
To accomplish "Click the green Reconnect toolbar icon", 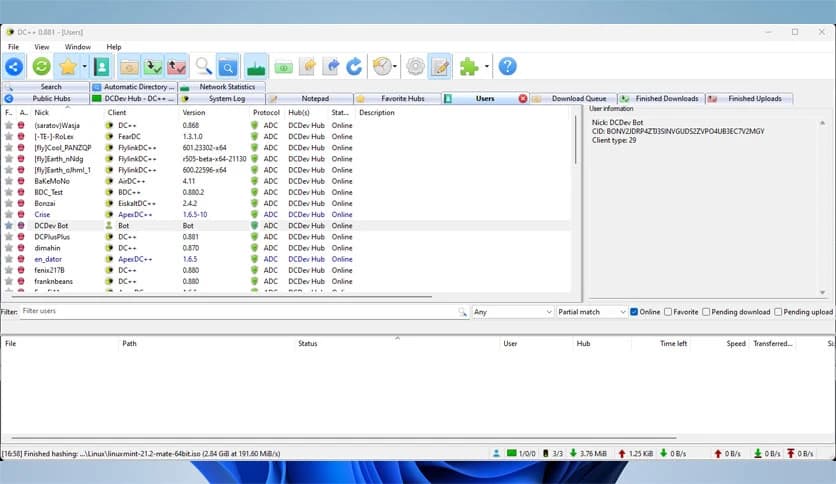I will (42, 67).
